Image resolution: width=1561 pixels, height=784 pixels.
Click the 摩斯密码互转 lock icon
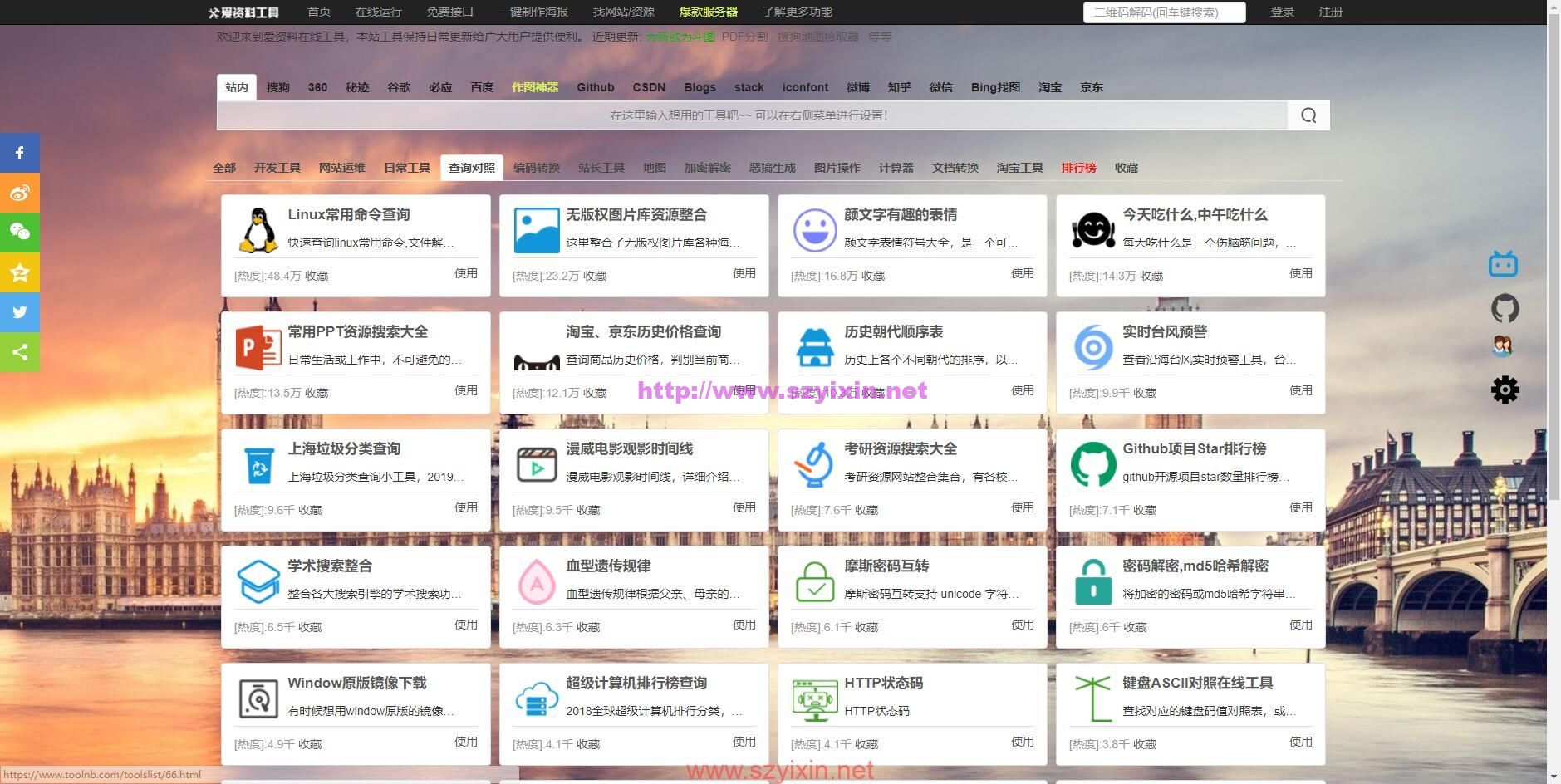[814, 581]
